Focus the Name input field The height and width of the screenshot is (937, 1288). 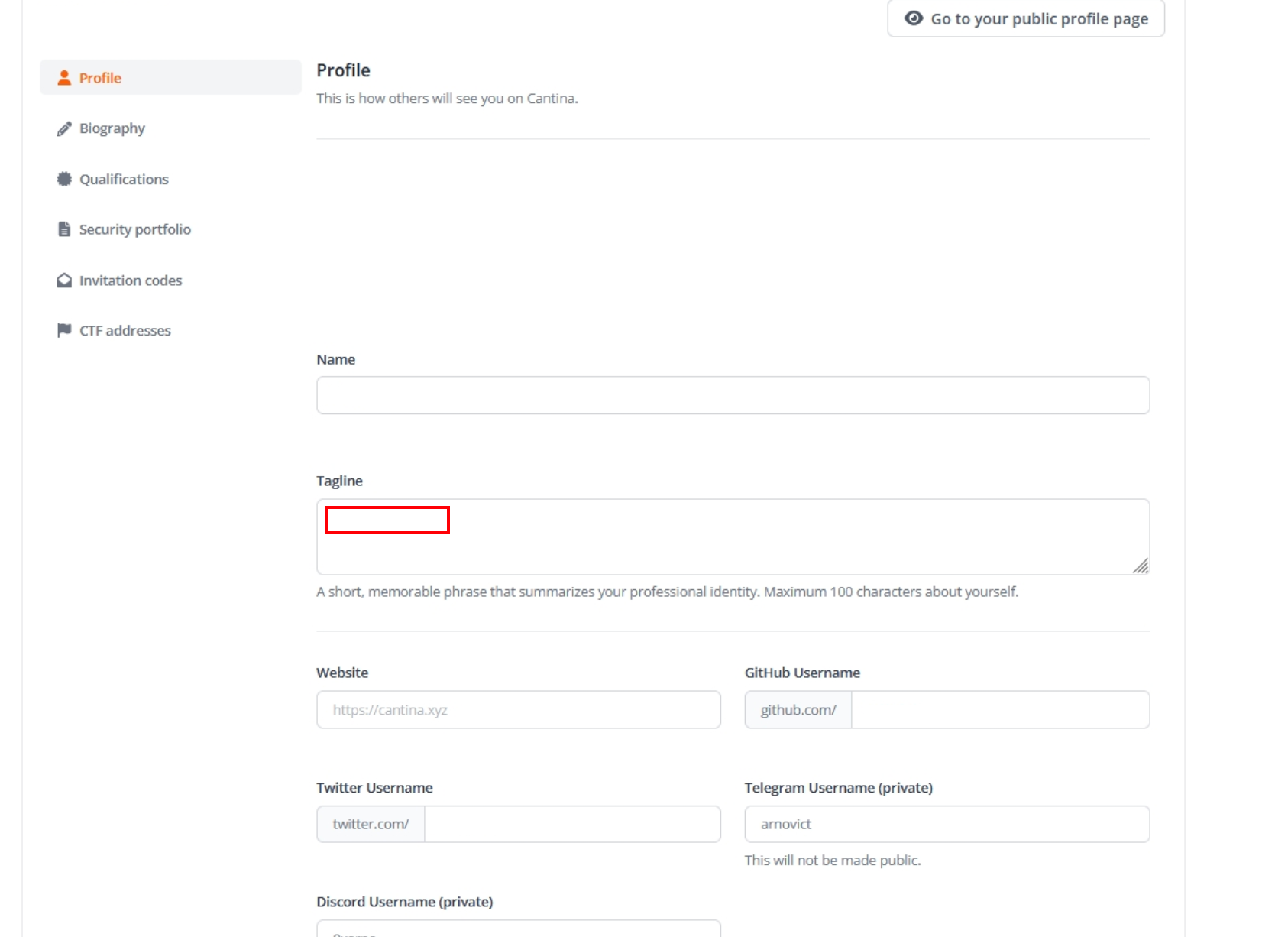click(x=733, y=395)
